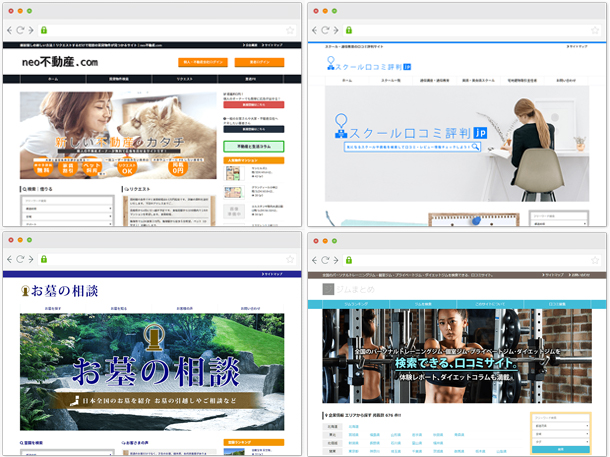Open ジムランキング tab on ジムまとめ navbar
This screenshot has width=610, height=457.
click(356, 304)
